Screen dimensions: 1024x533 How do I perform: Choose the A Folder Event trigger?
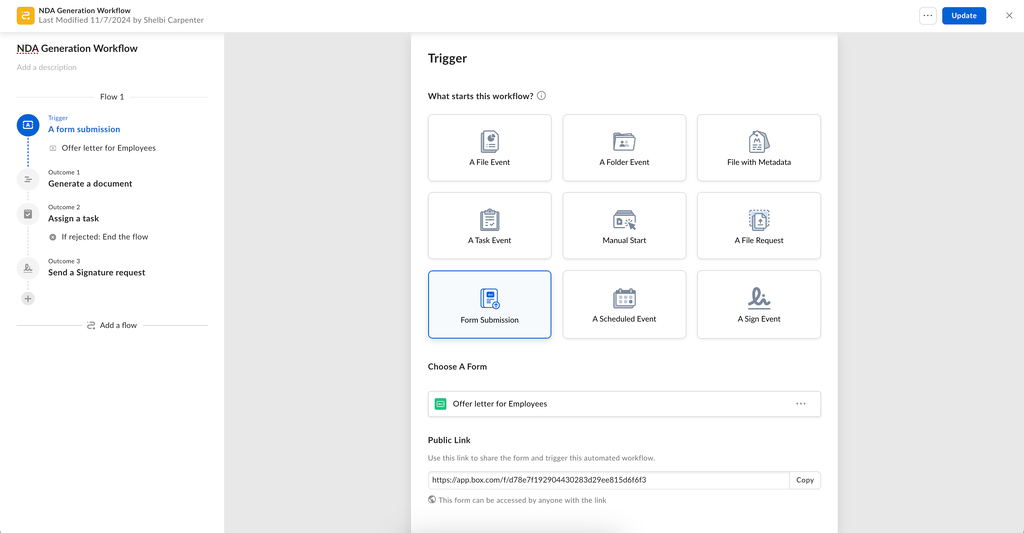coord(624,148)
